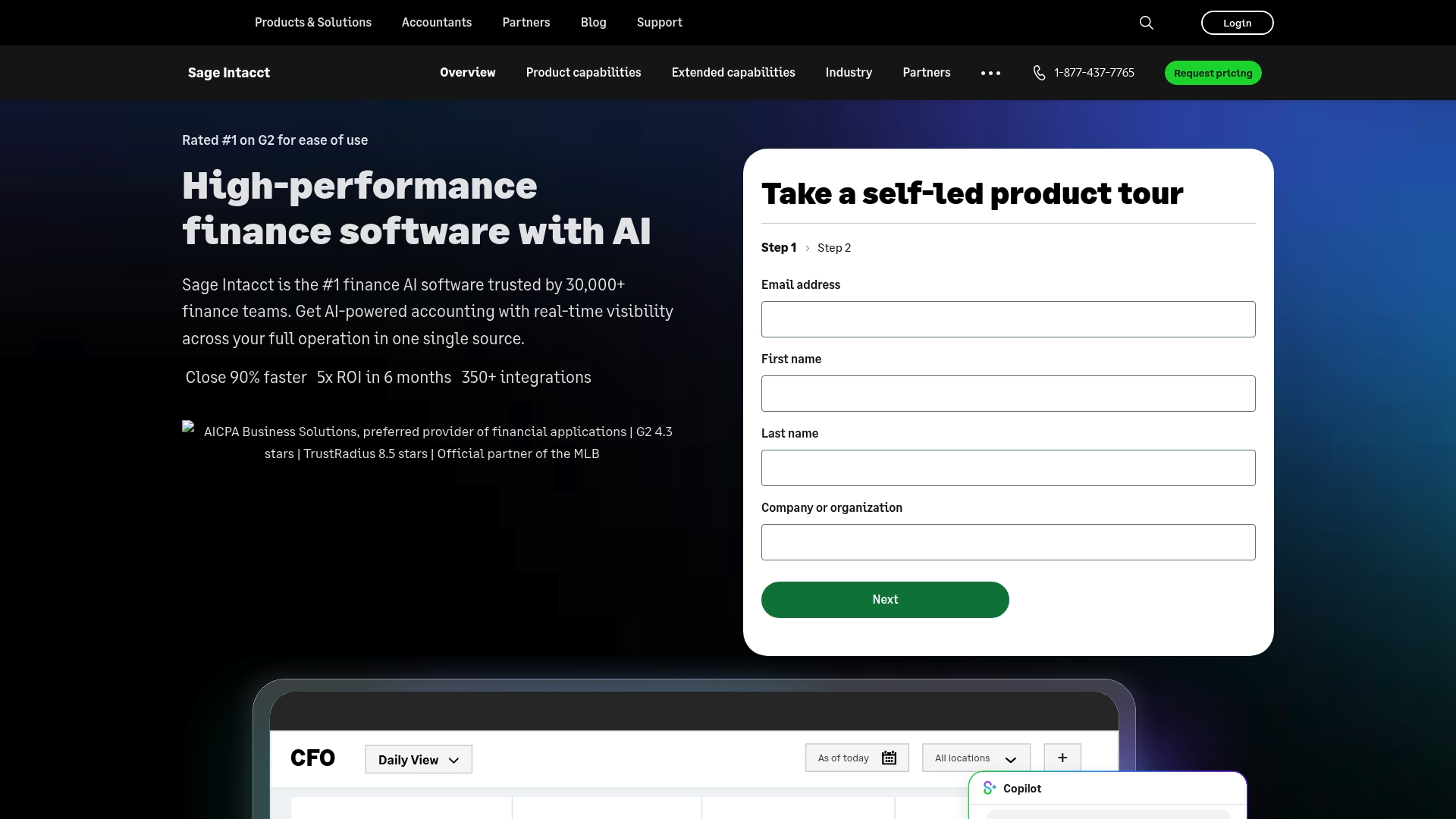Open the Accountants menu item
Image resolution: width=1456 pixels, height=819 pixels.
point(436,23)
